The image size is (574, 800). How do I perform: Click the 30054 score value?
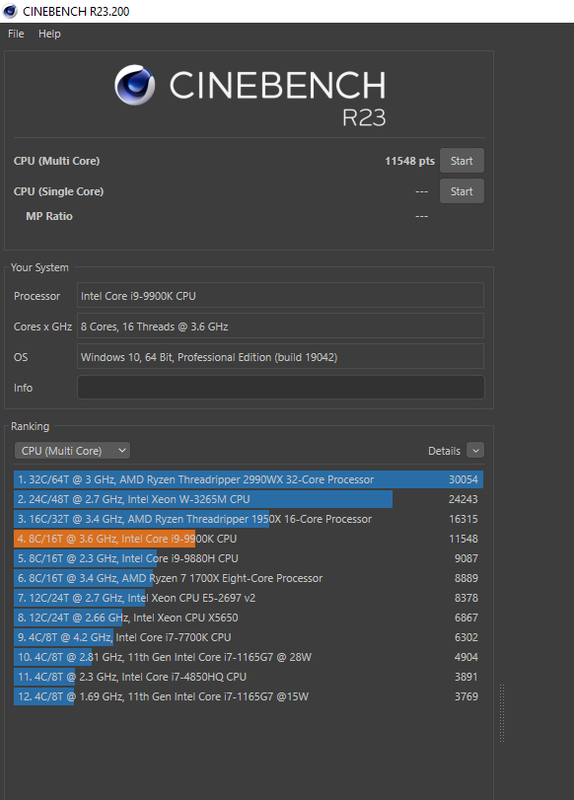pyautogui.click(x=463, y=480)
